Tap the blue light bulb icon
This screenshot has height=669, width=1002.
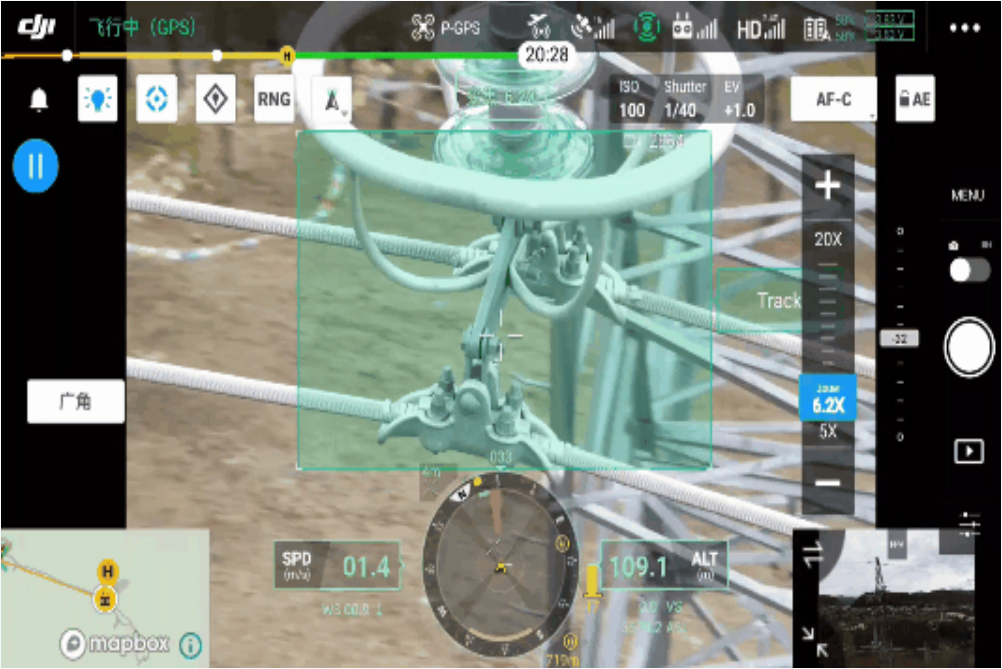pyautogui.click(x=97, y=99)
